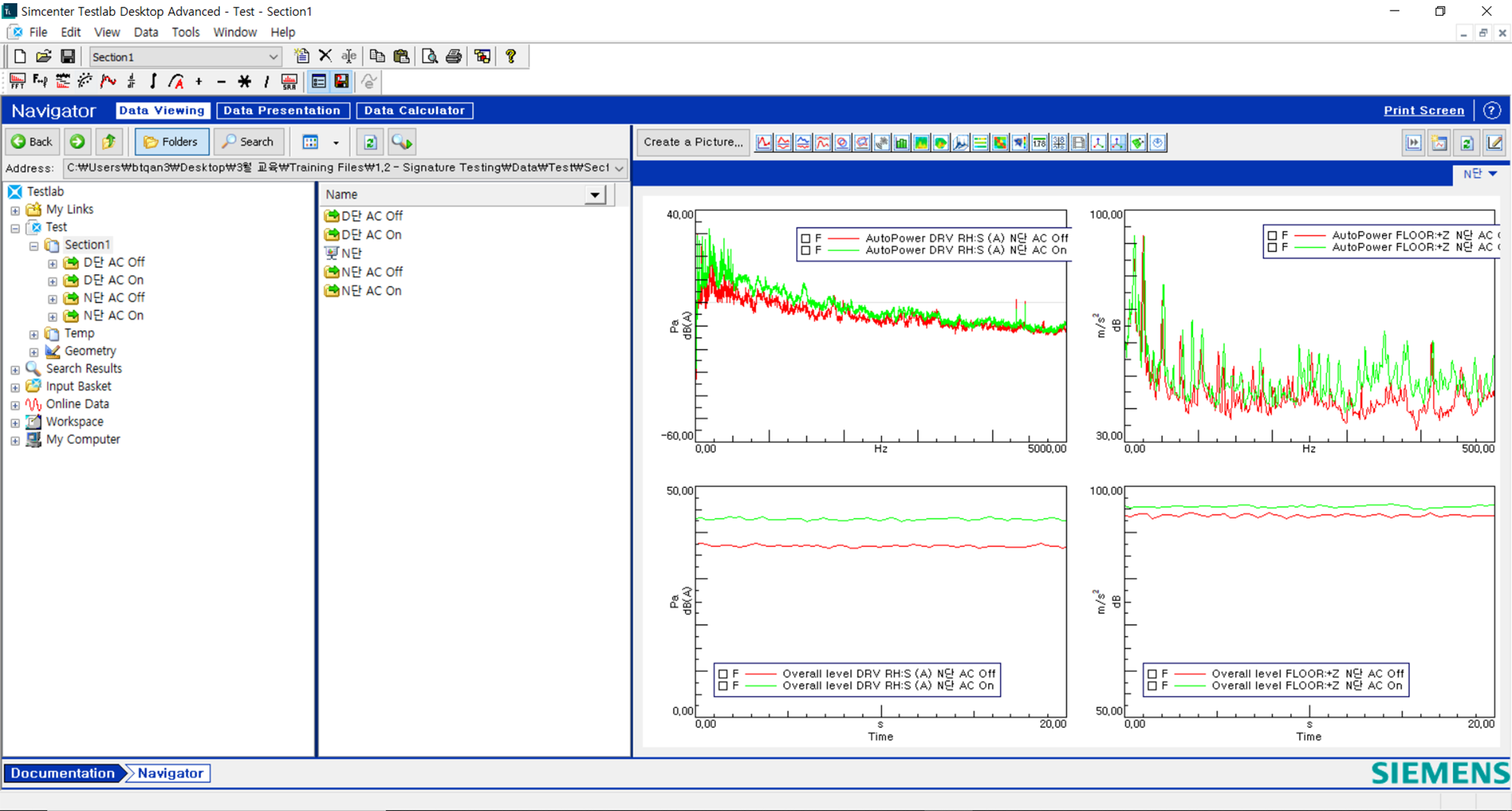
Task: Click Create a Picture button
Action: pyautogui.click(x=693, y=142)
